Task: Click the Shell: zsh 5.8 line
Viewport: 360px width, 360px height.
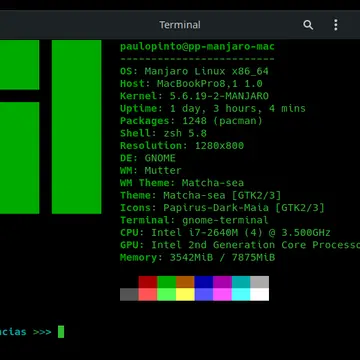Action: pos(163,133)
